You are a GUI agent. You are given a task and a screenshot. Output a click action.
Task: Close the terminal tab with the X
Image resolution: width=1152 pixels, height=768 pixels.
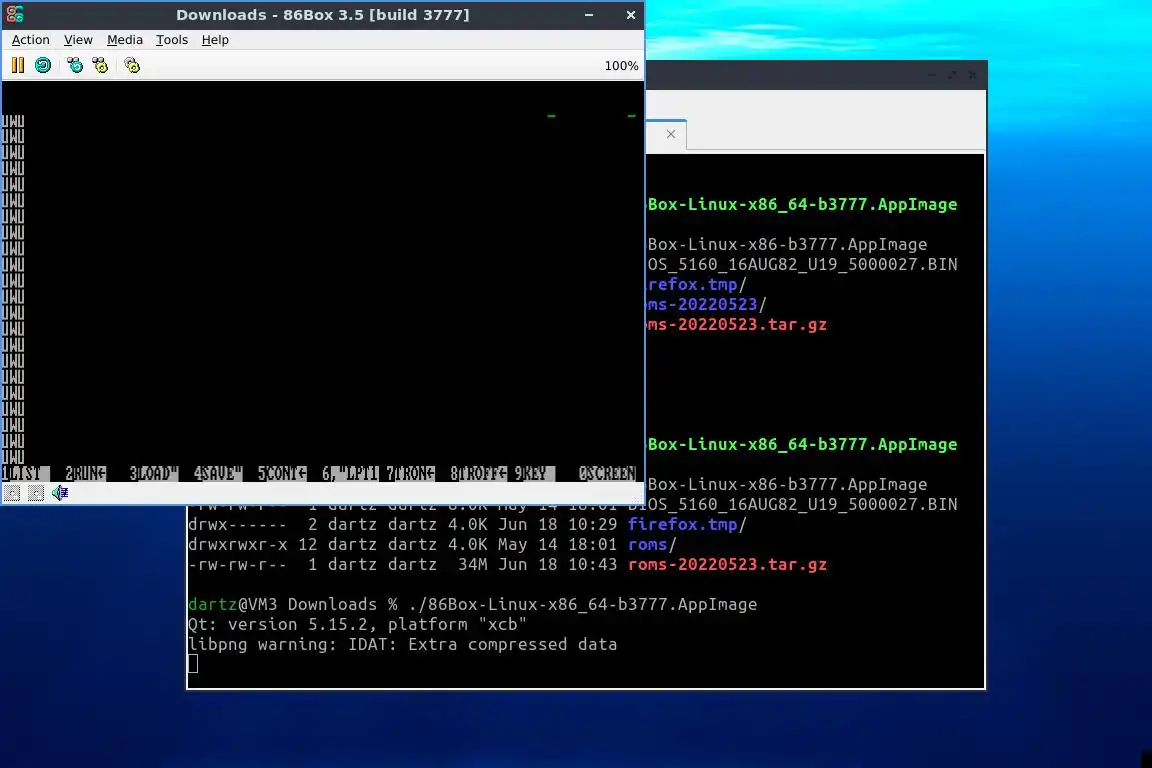pos(671,134)
